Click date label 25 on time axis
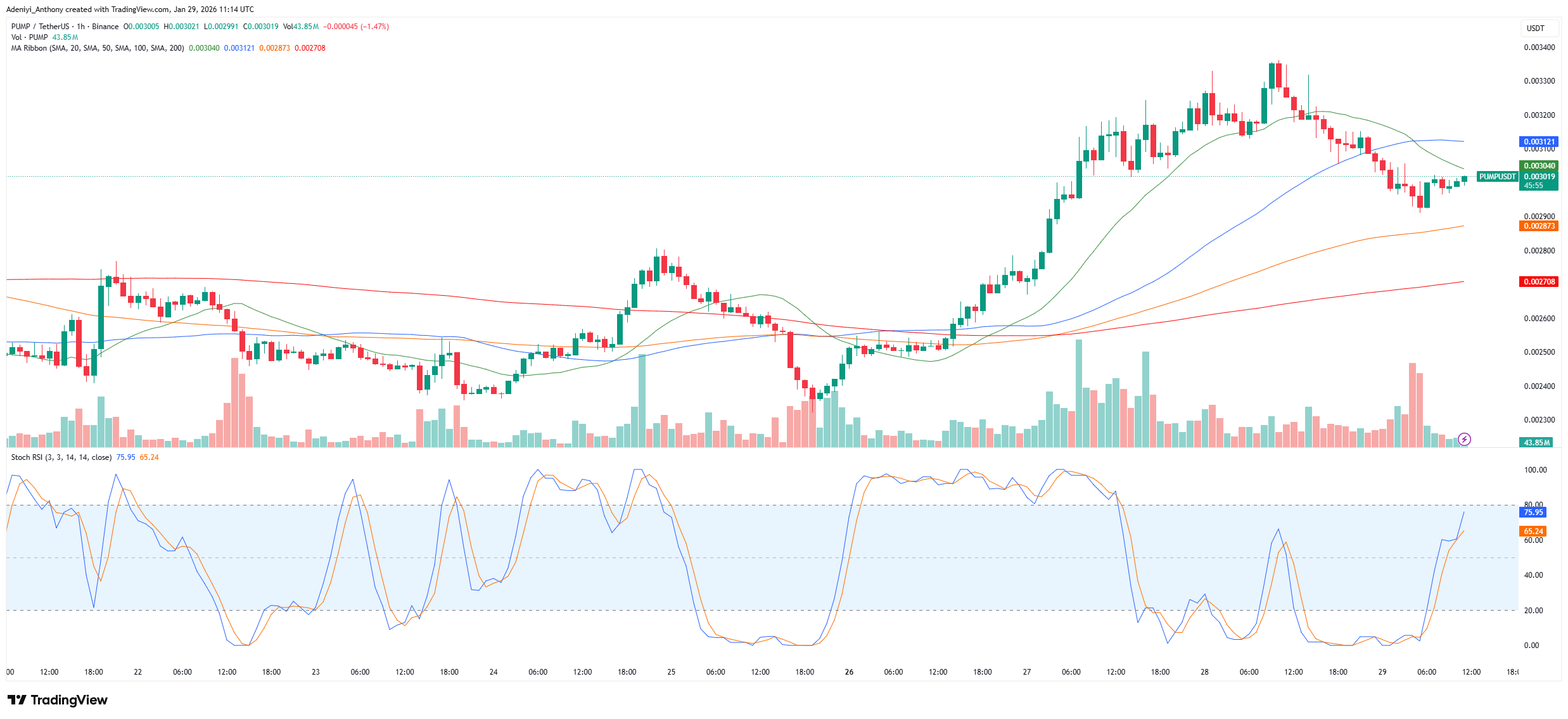The image size is (1568, 719). [x=672, y=672]
